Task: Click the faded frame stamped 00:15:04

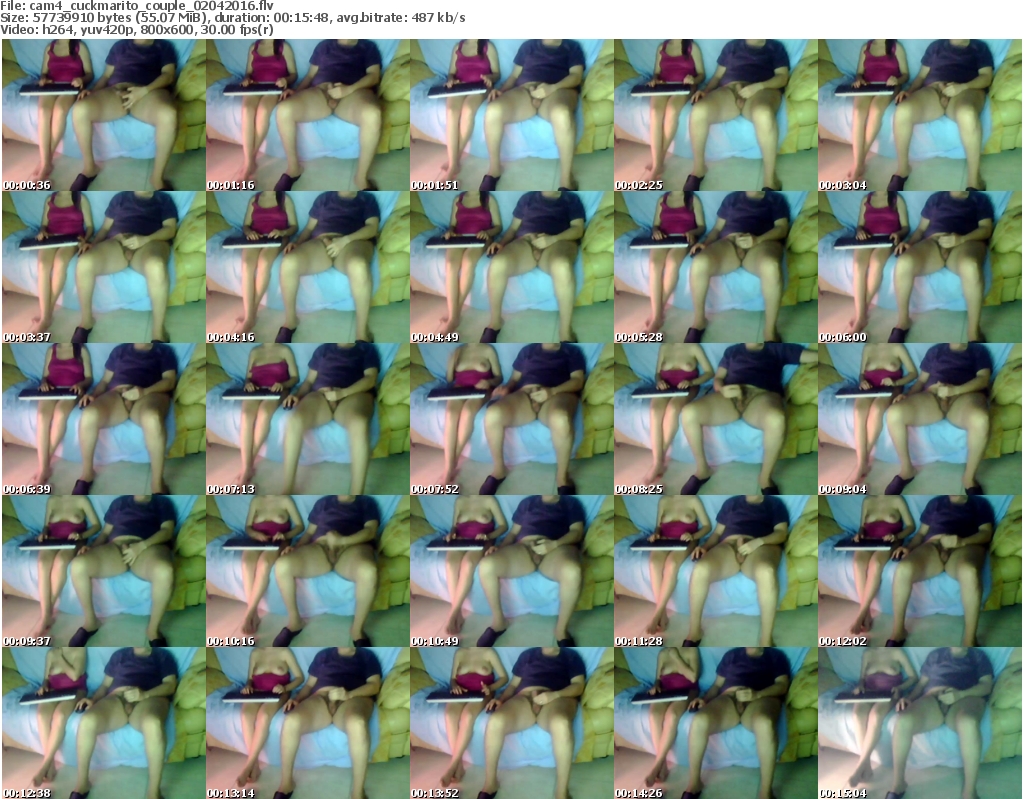Action: [x=919, y=723]
